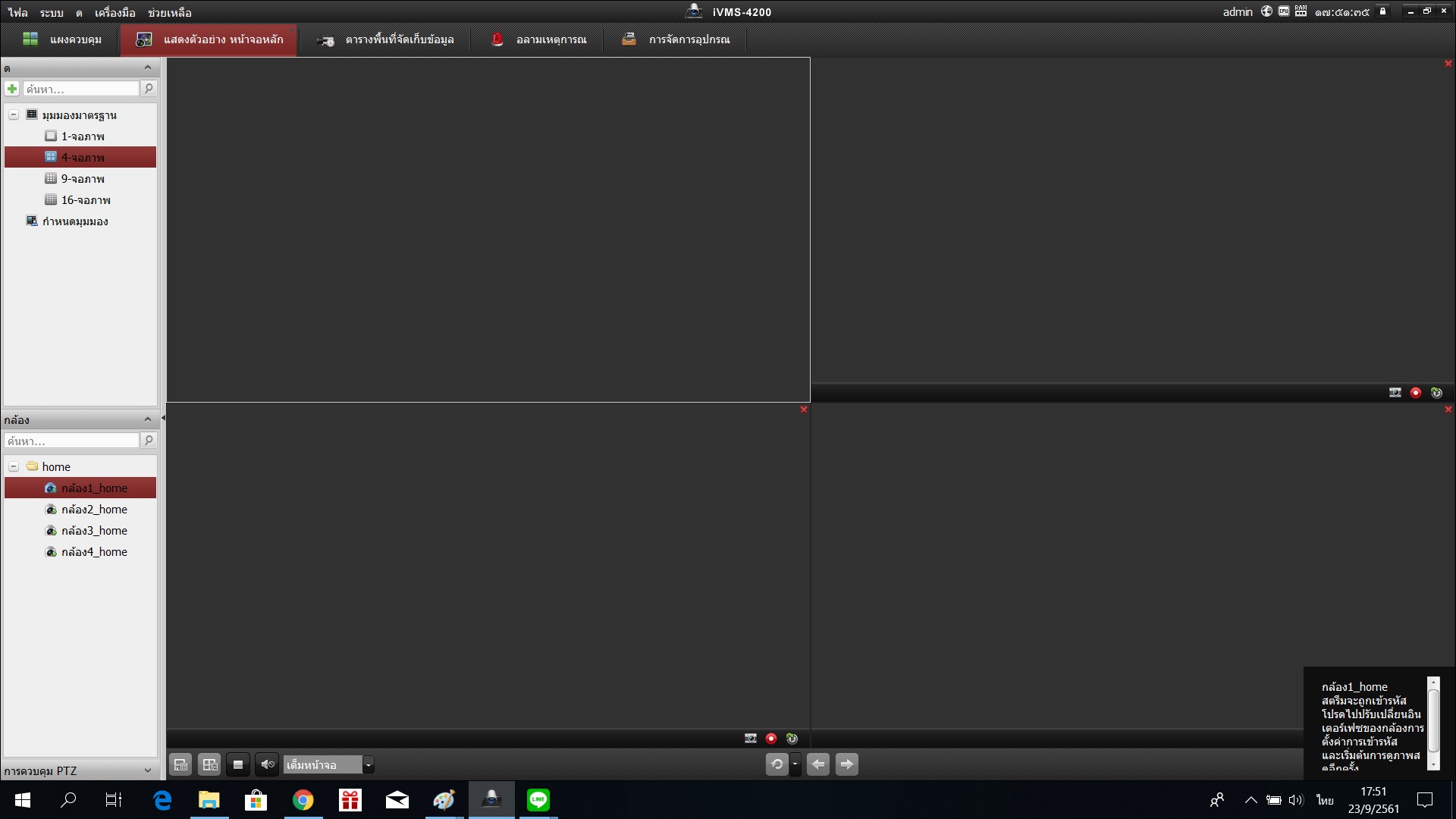Click the lock icon in the title bar
Viewport: 1456px width, 819px height.
1382,11
